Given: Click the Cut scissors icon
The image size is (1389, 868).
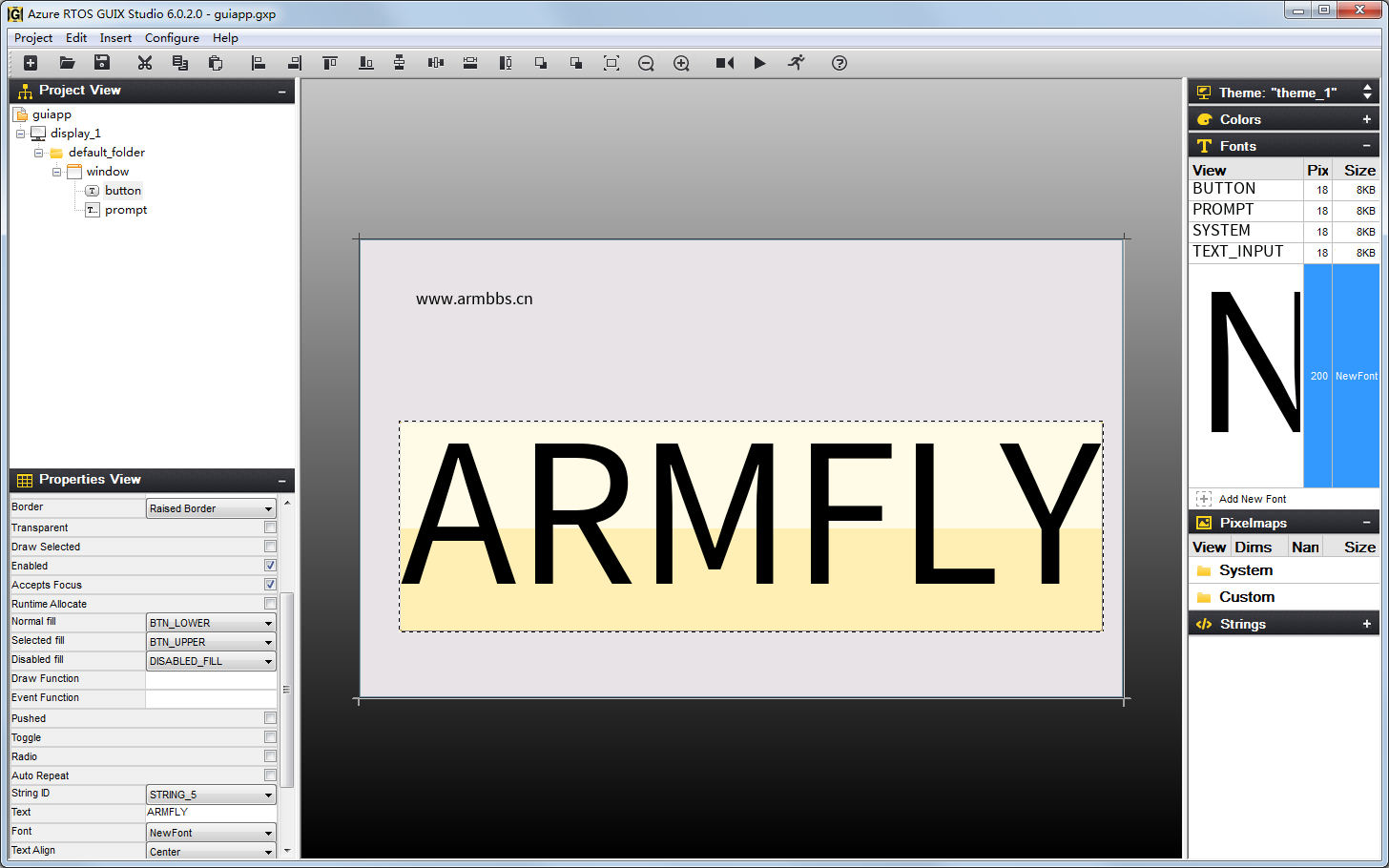Looking at the screenshot, I should [144, 63].
